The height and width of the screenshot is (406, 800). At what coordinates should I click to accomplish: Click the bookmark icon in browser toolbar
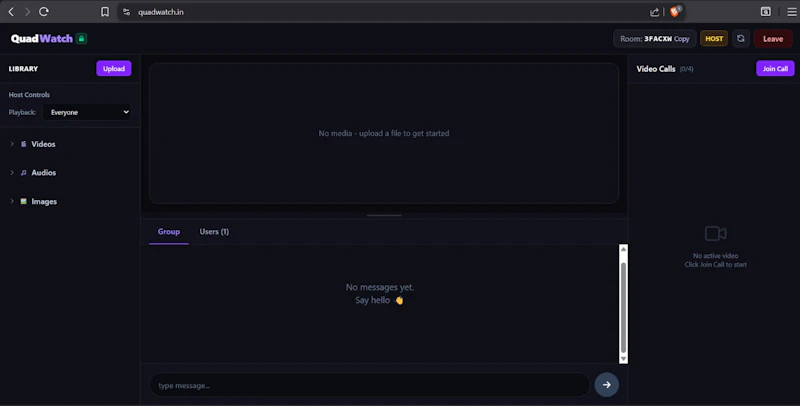tap(105, 12)
